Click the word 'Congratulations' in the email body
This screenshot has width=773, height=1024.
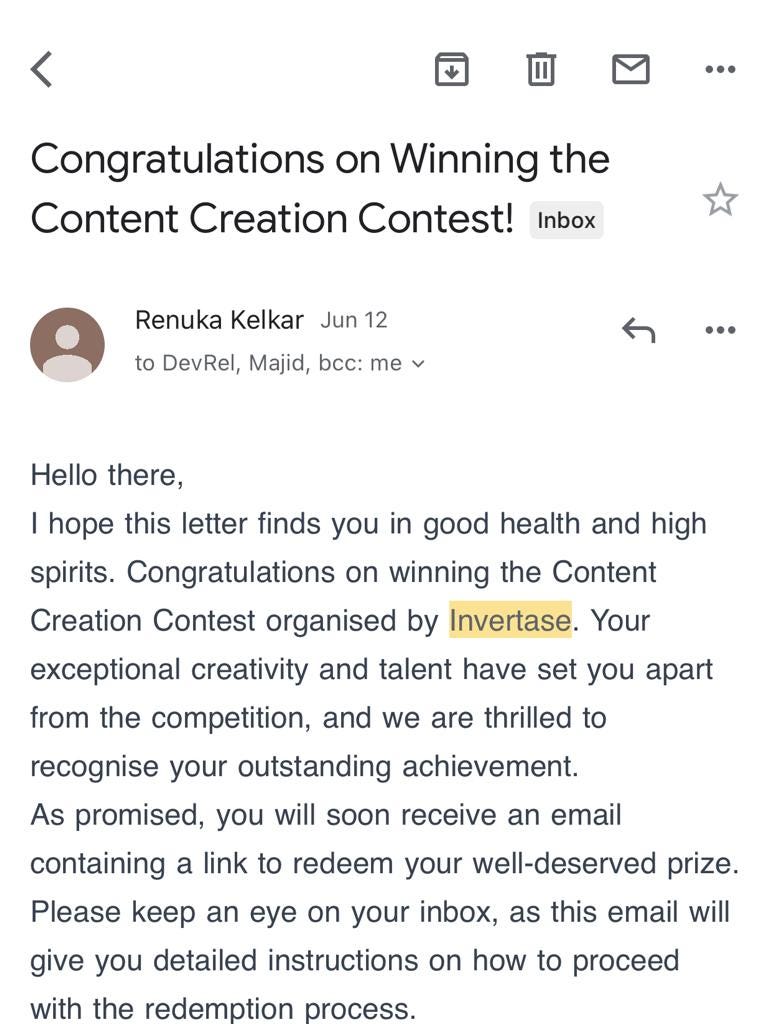[230, 573]
